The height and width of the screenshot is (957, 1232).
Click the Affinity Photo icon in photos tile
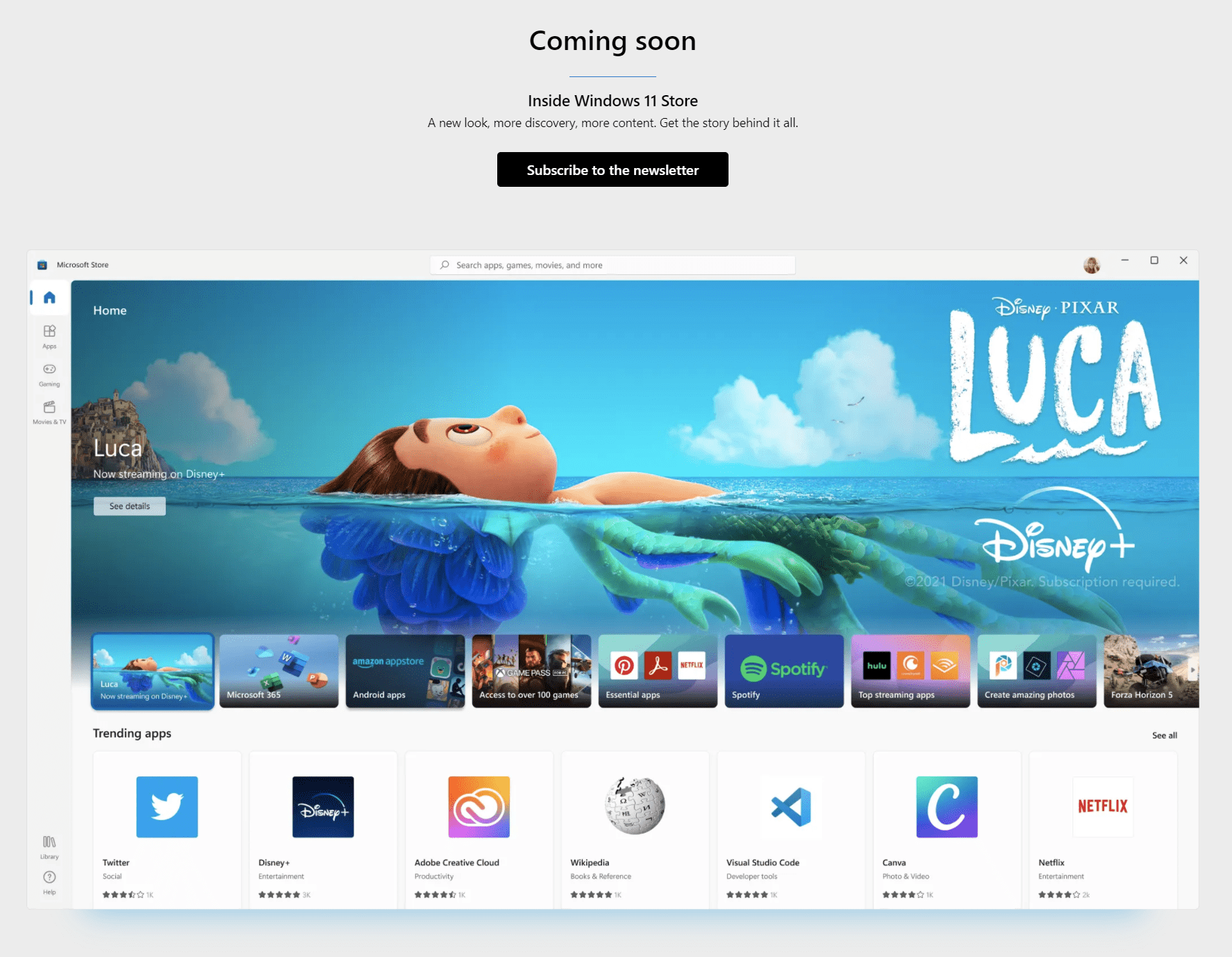1070,666
